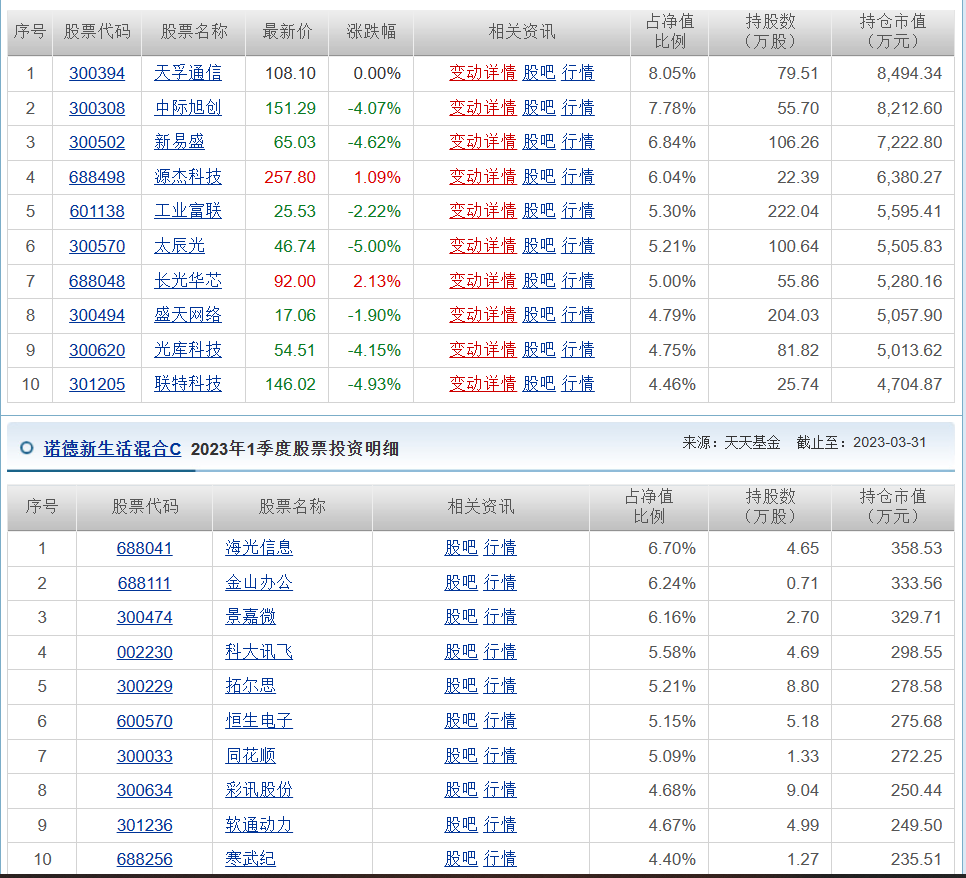Open 联特科技 stock name link
Viewport: 966px width, 878px height.
(x=188, y=384)
